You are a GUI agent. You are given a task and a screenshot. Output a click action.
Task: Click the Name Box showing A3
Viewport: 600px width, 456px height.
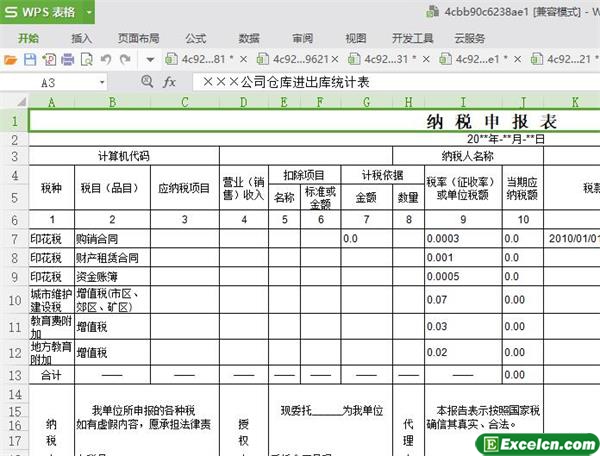[x=48, y=83]
